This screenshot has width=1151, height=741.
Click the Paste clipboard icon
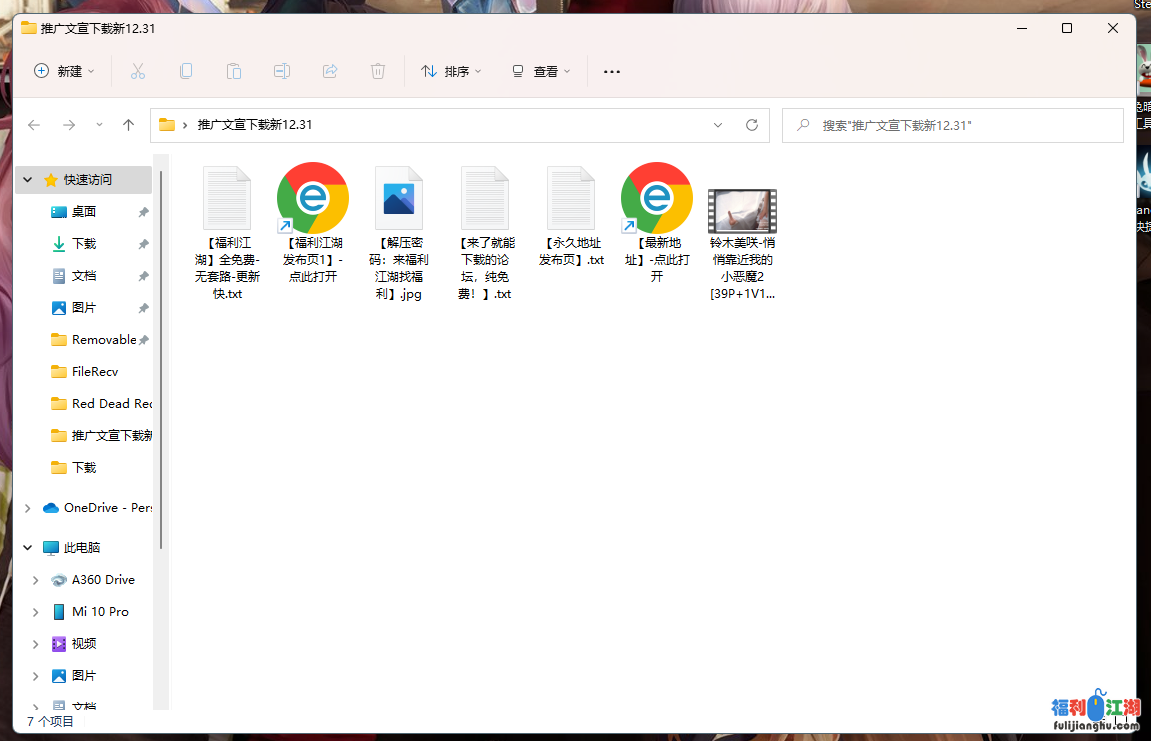click(234, 71)
